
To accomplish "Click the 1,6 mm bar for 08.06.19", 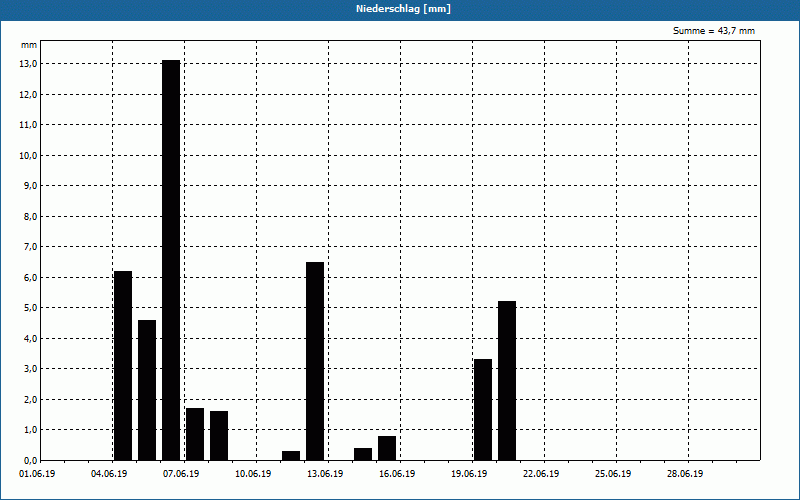I will pos(219,436).
